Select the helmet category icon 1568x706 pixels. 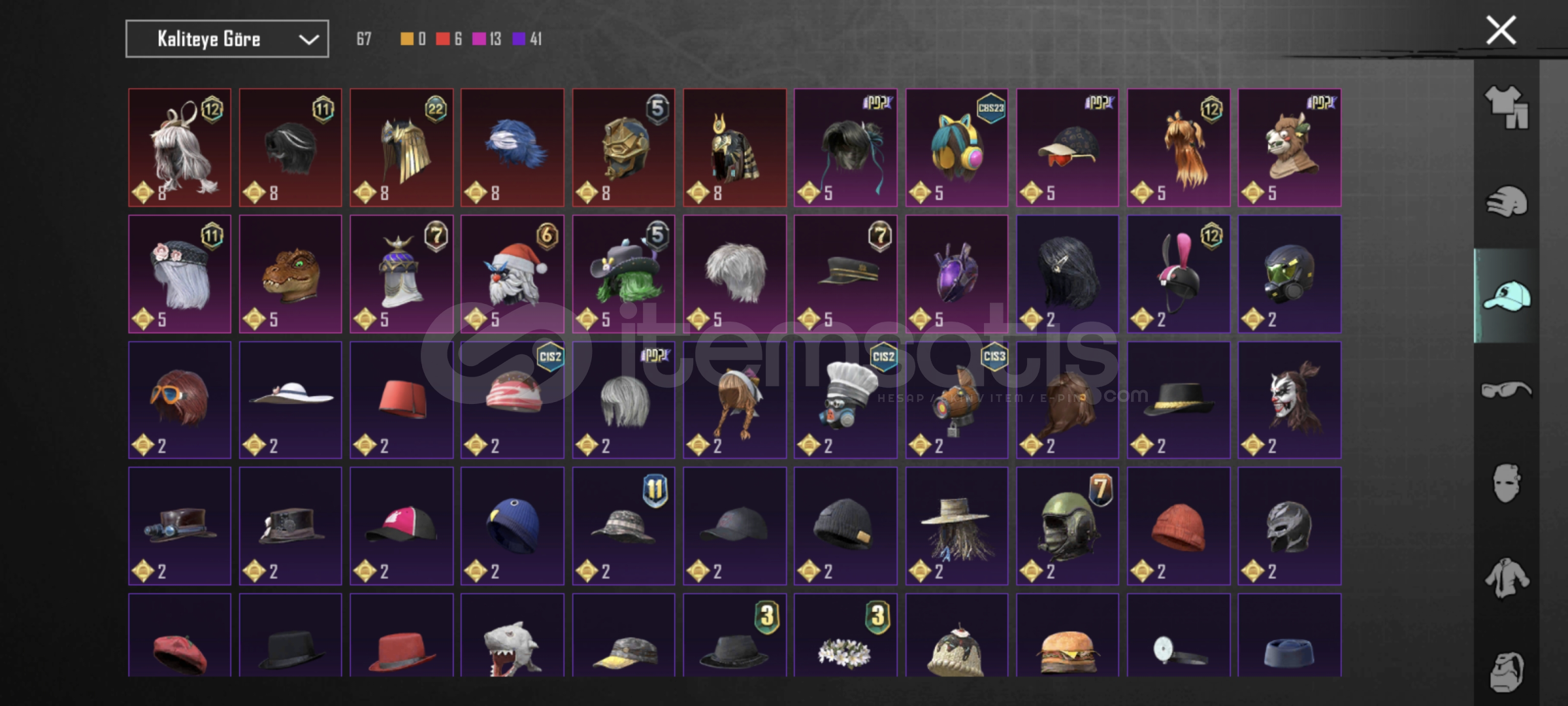(x=1507, y=201)
